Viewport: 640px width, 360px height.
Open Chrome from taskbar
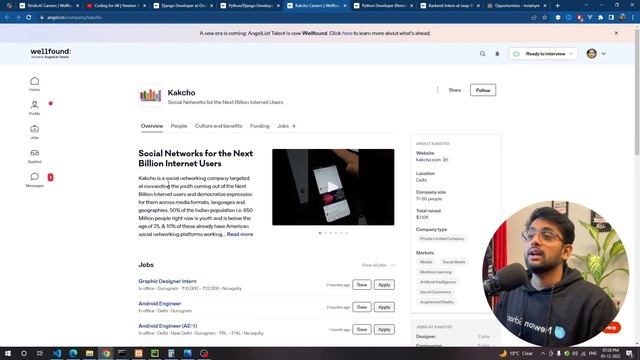(x=106, y=353)
